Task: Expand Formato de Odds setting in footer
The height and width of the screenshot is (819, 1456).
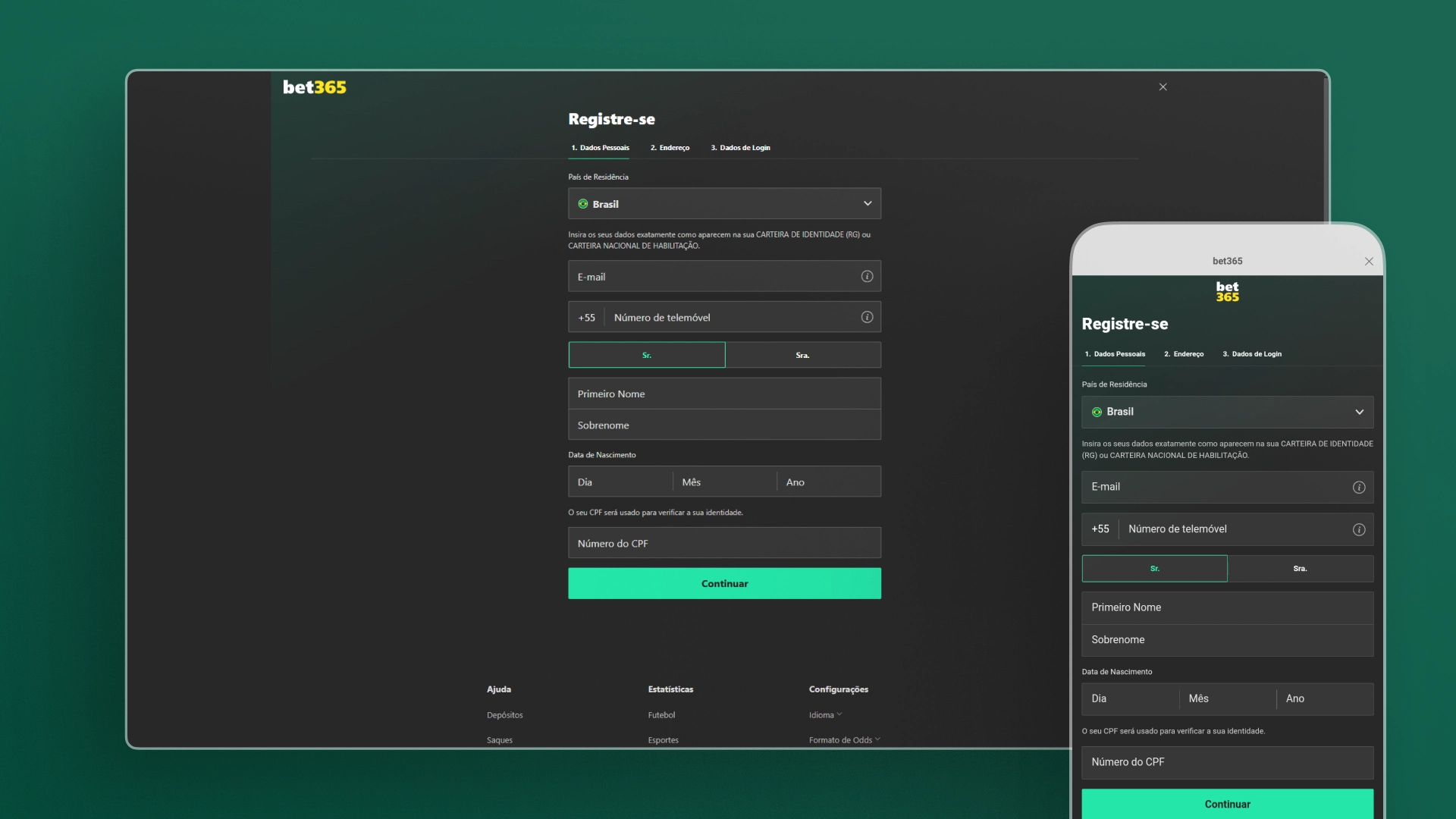Action: click(844, 740)
